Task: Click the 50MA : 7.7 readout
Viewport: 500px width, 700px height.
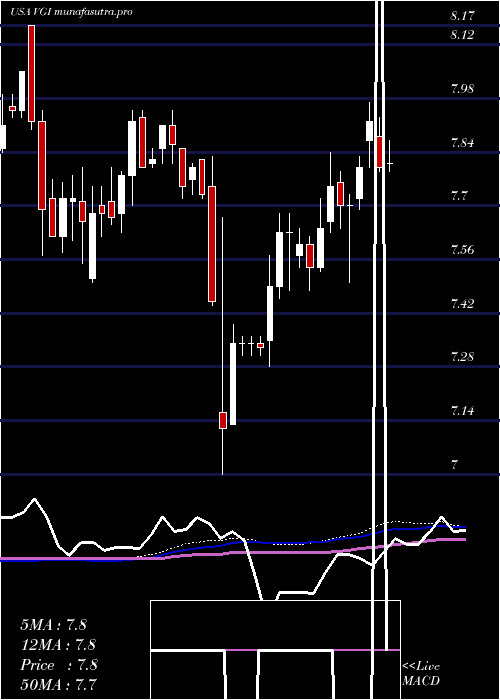Action: [58, 684]
